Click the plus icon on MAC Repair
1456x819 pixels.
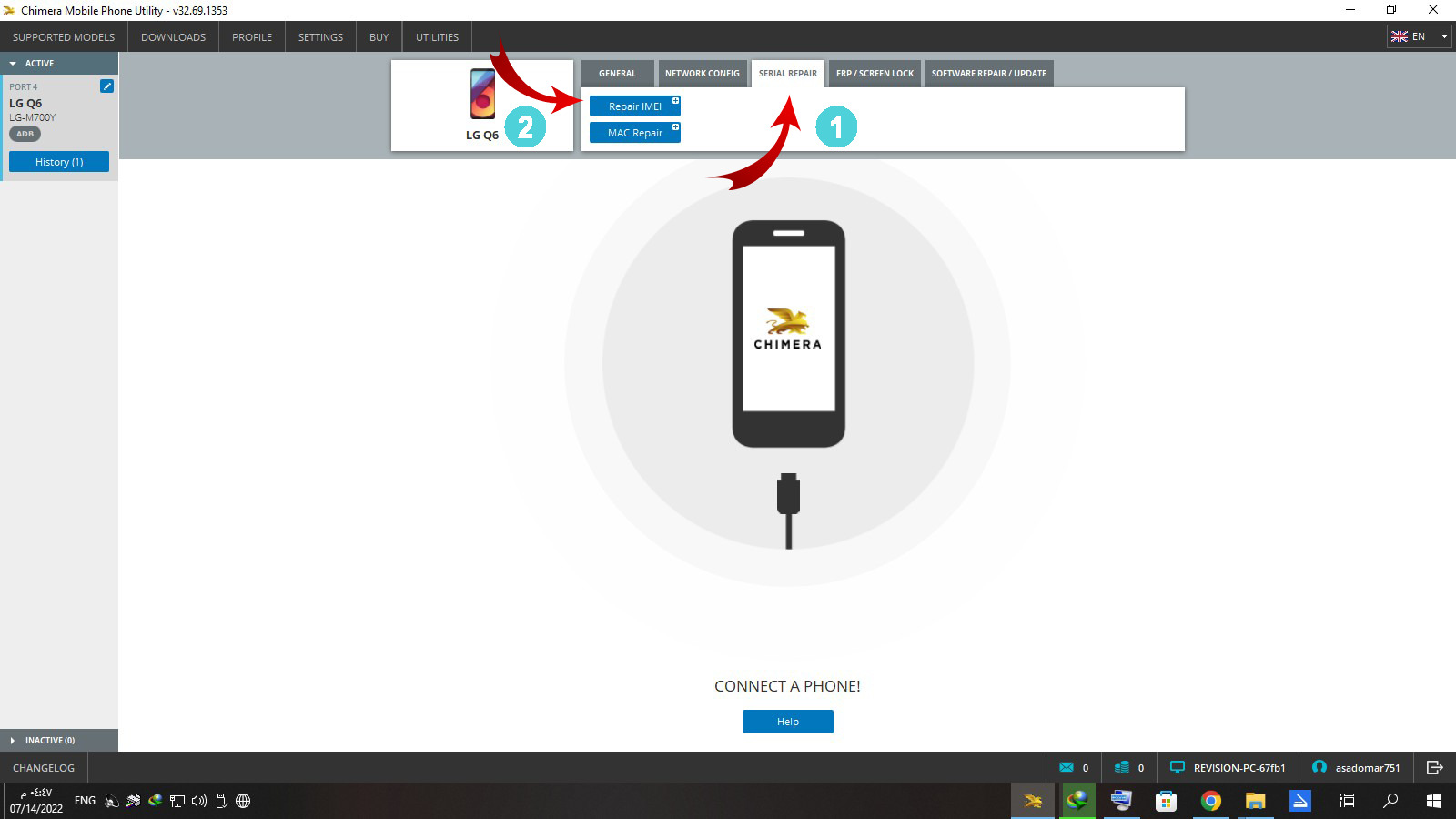coord(675,126)
